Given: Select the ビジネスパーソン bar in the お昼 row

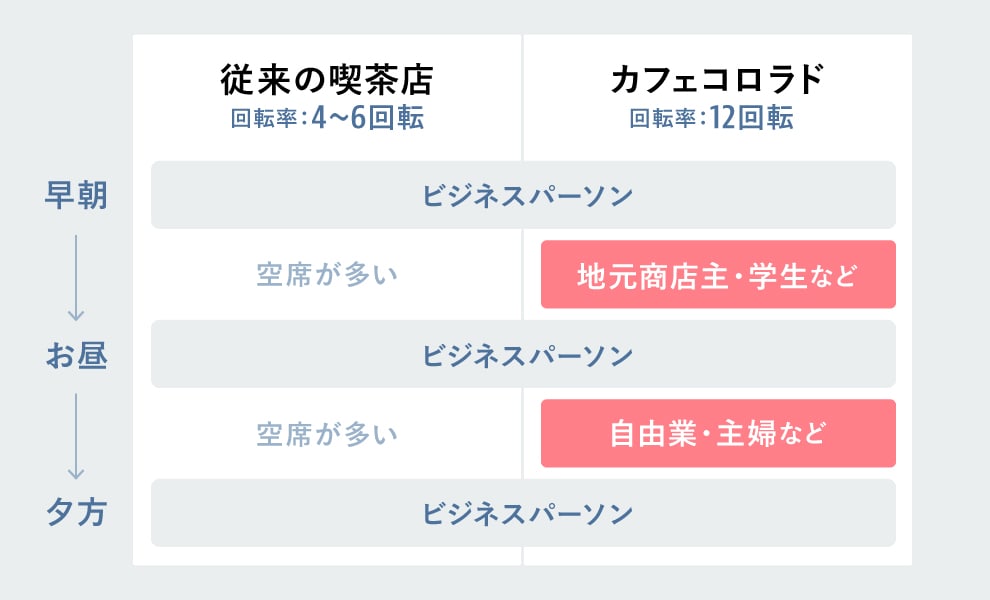Looking at the screenshot, I should 523,355.
